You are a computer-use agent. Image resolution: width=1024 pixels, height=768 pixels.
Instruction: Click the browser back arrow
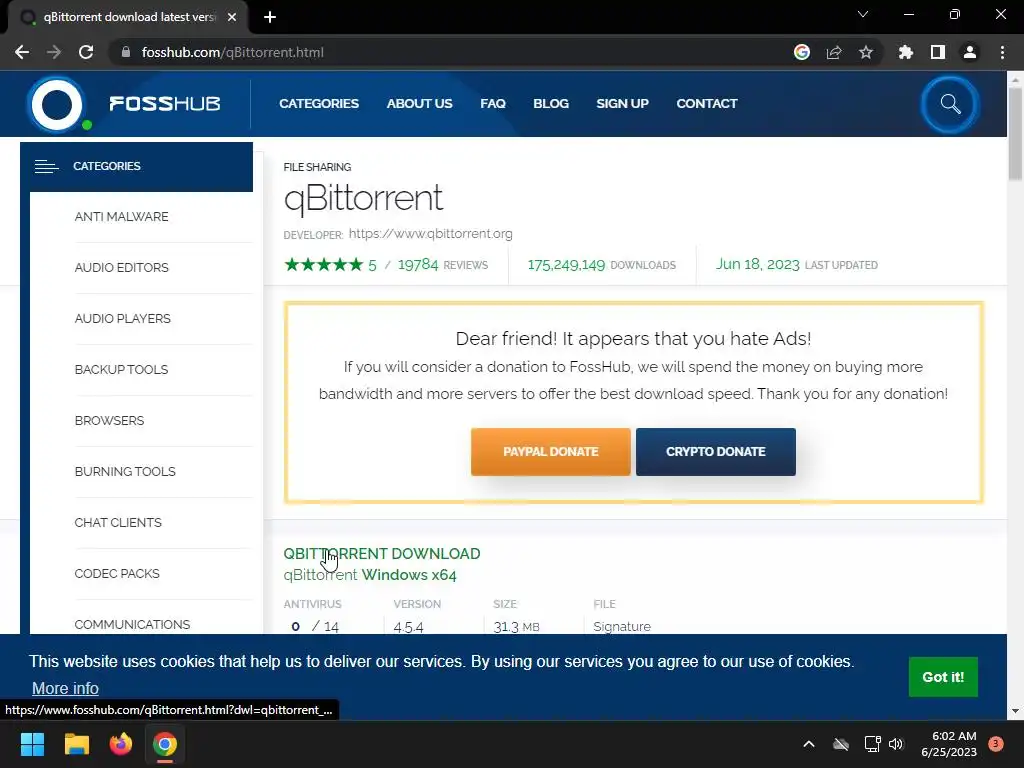point(22,52)
